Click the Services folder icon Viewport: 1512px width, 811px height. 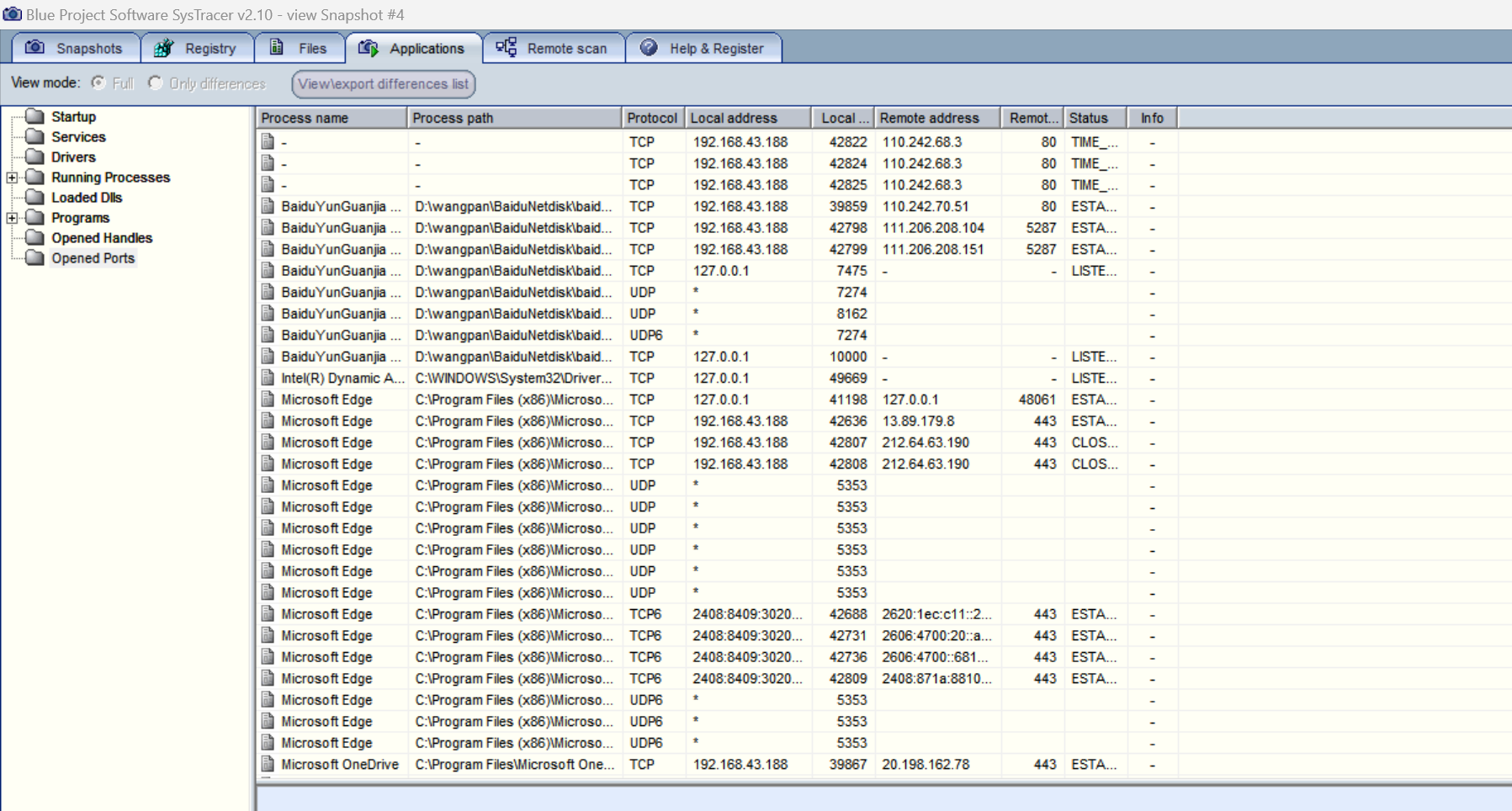[34, 136]
